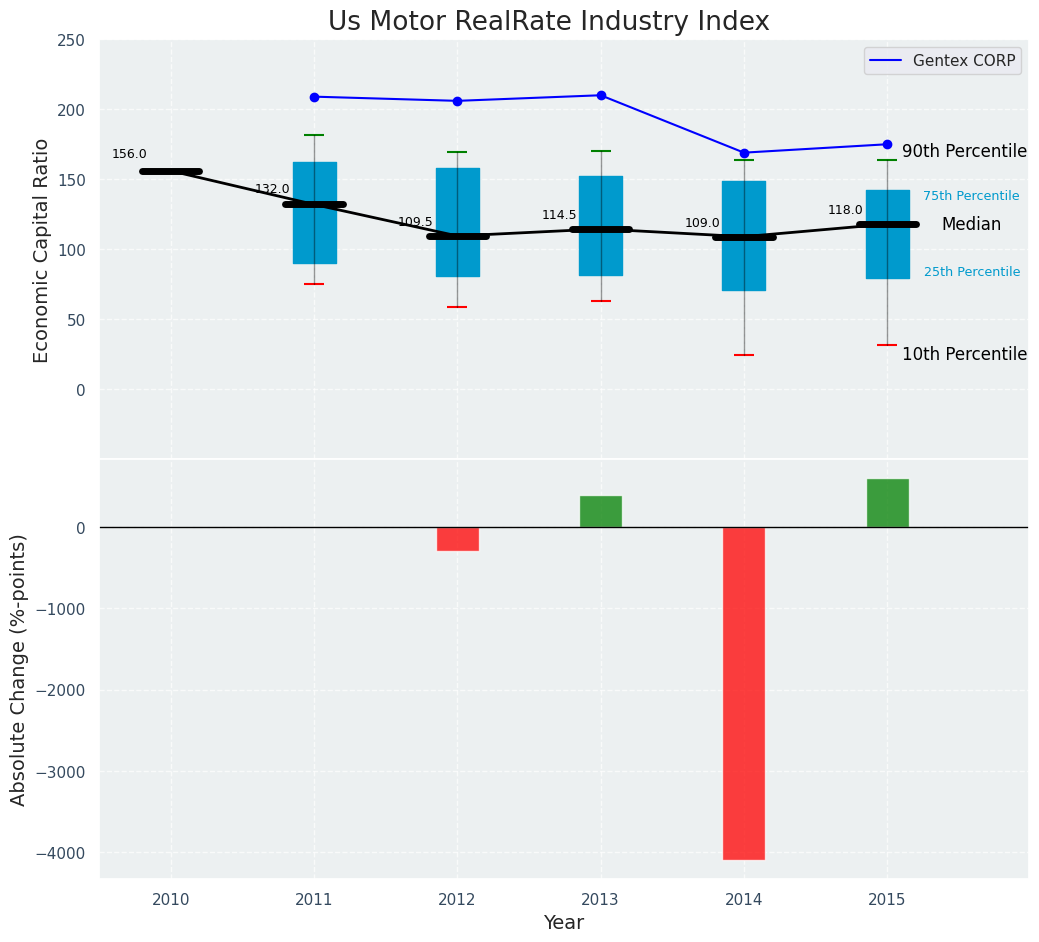
Task: Click the 90th Percentile annotation
Action: point(964,151)
